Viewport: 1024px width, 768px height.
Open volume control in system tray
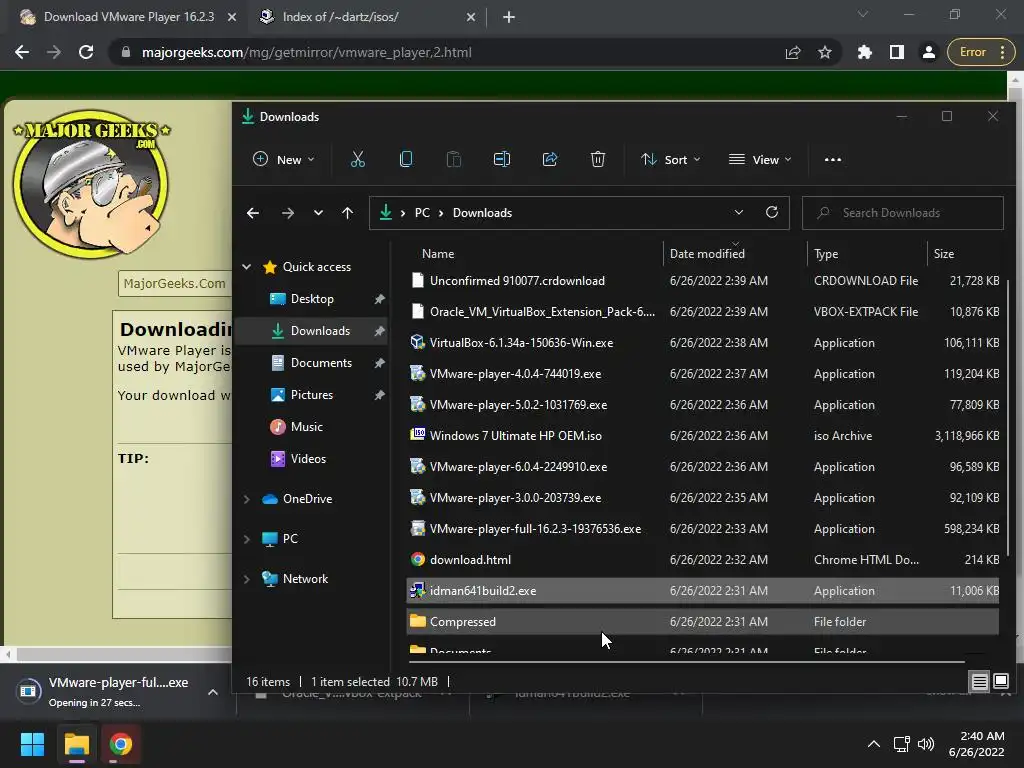click(x=926, y=744)
